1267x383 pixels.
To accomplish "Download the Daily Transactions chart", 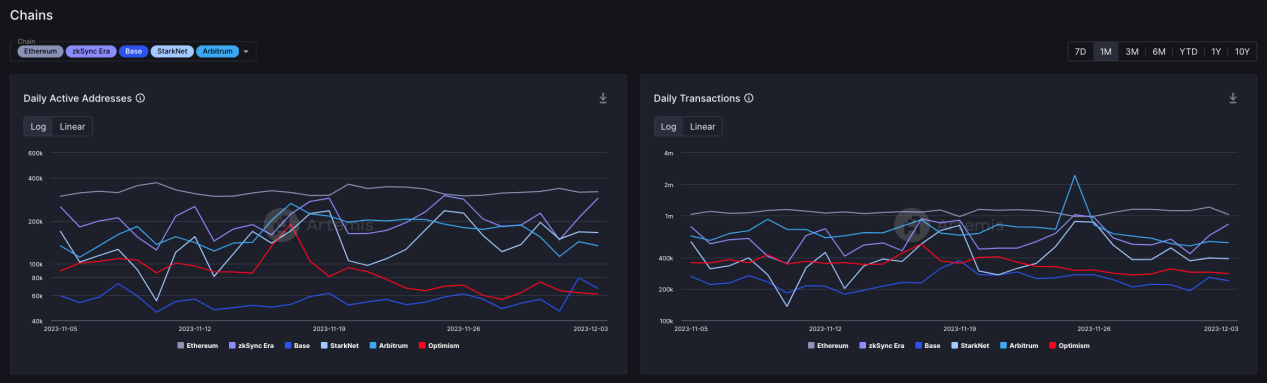I will [1233, 98].
